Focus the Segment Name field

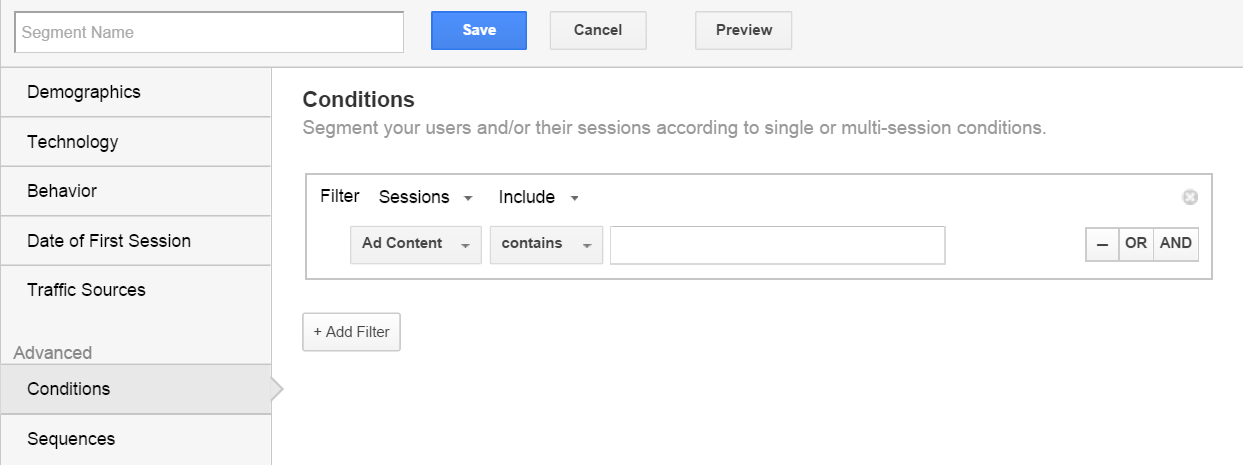209,32
